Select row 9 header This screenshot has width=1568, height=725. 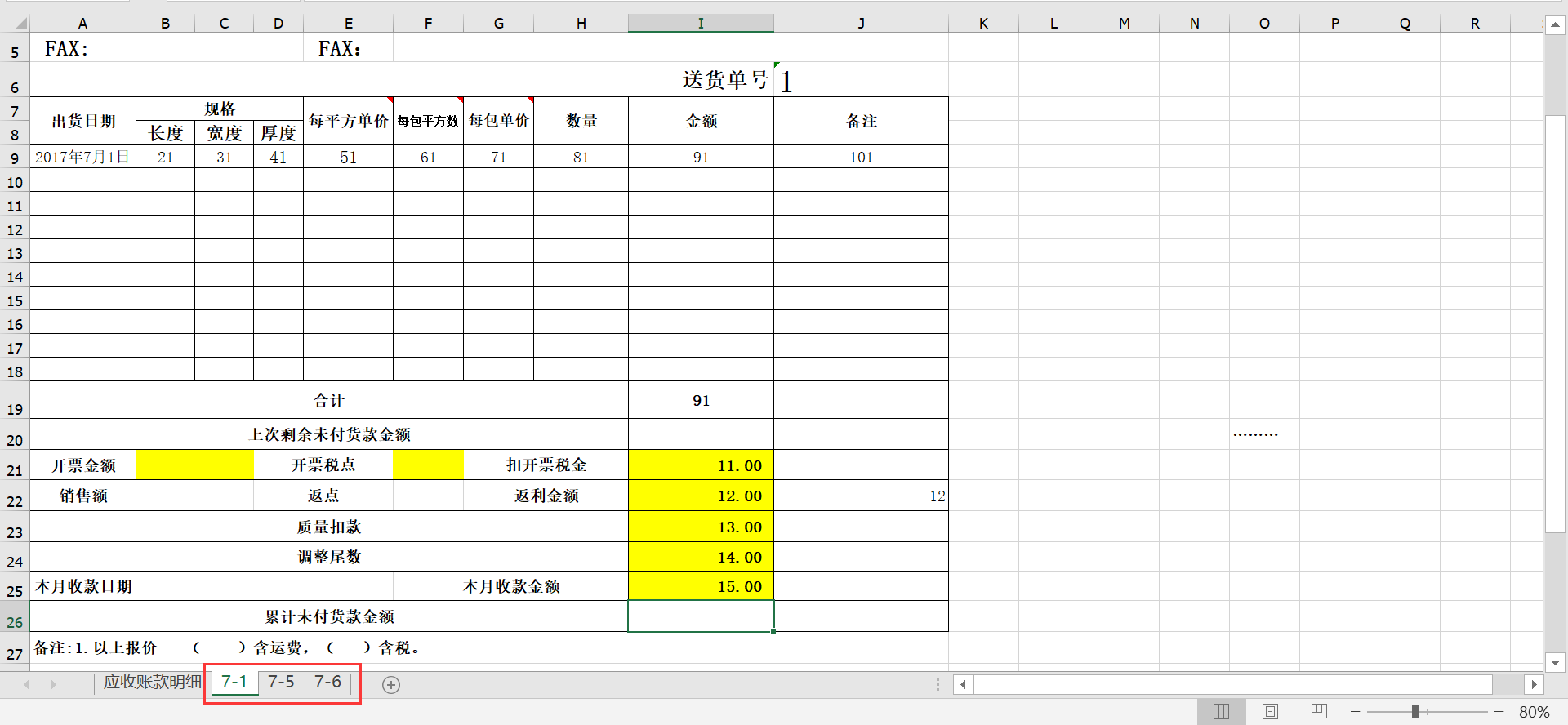point(15,157)
